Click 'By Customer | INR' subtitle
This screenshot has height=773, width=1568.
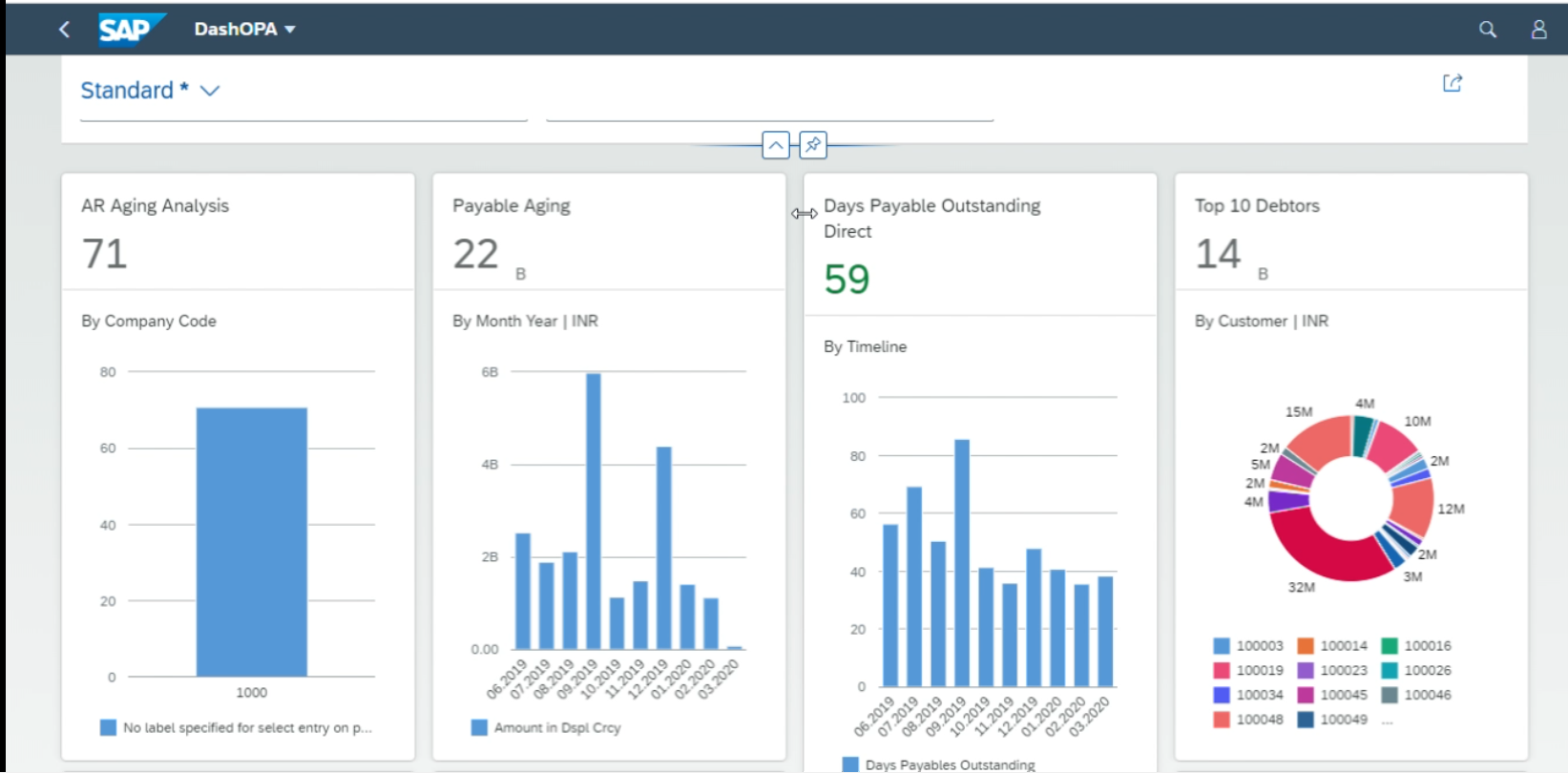coord(1262,322)
